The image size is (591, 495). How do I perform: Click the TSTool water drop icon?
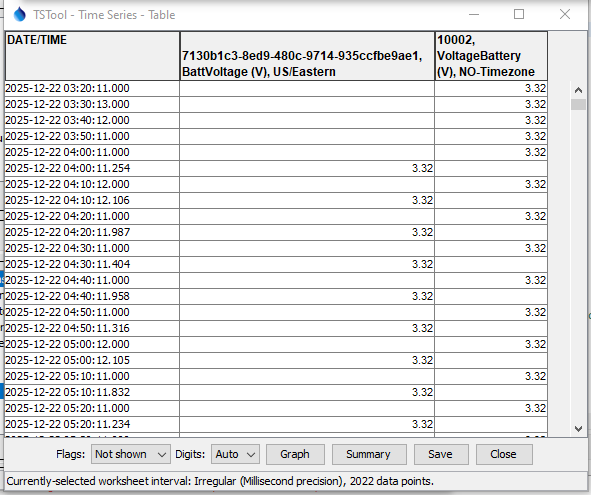tap(19, 15)
